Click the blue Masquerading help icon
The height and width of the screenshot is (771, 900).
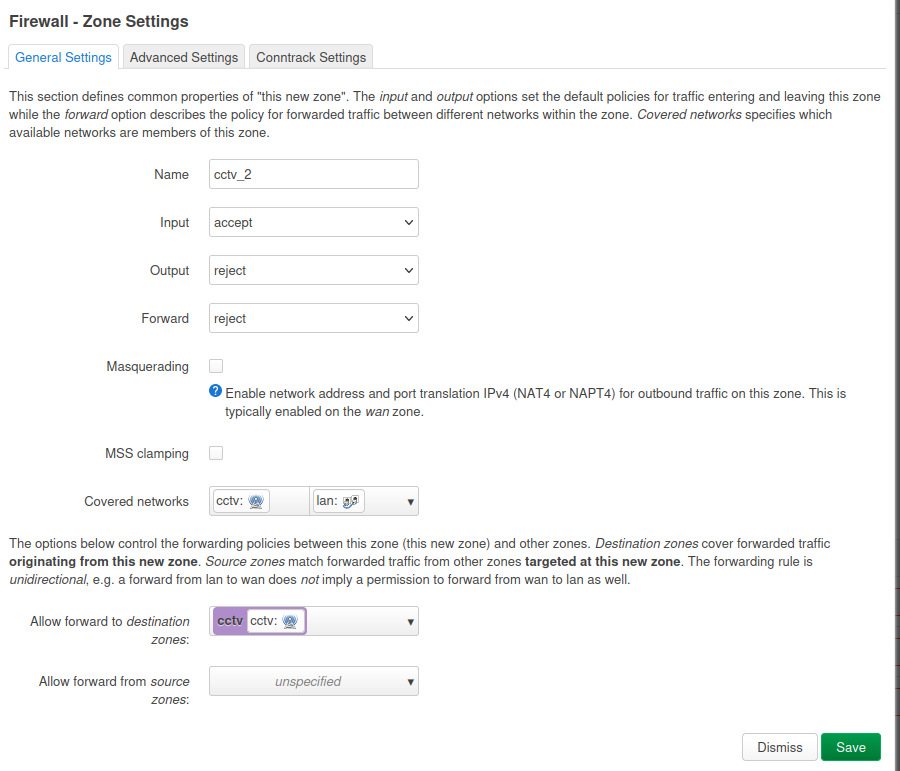215,392
